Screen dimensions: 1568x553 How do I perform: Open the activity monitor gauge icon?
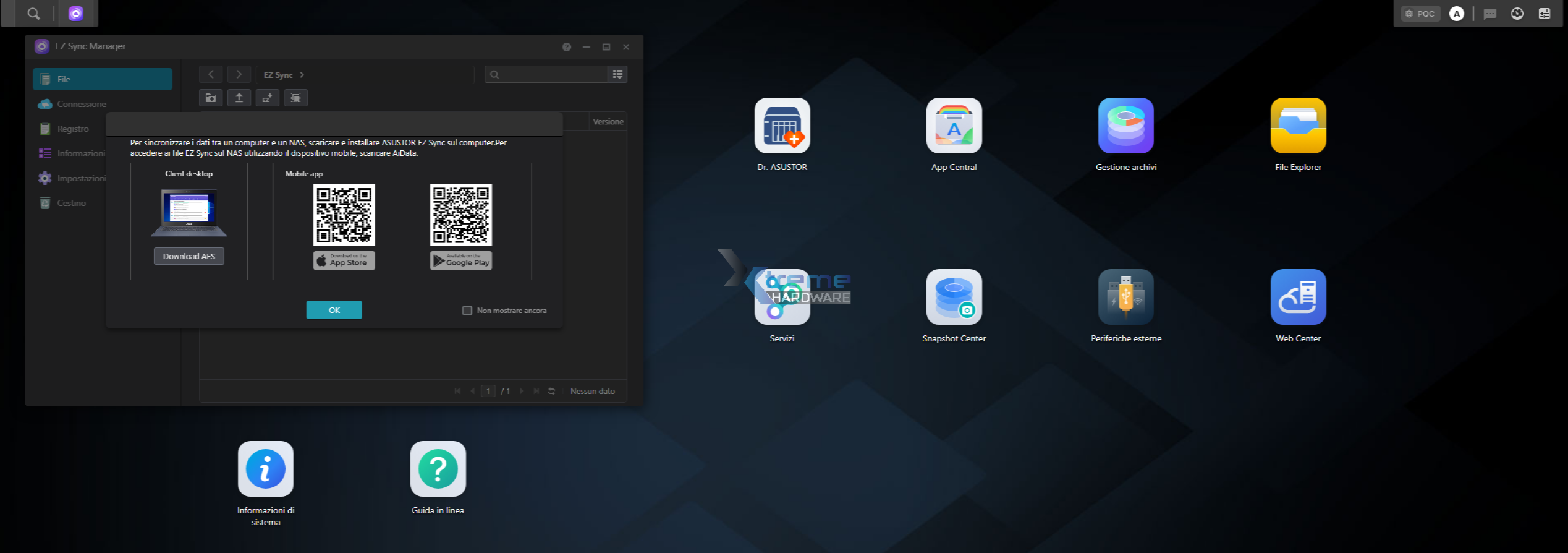(1517, 14)
